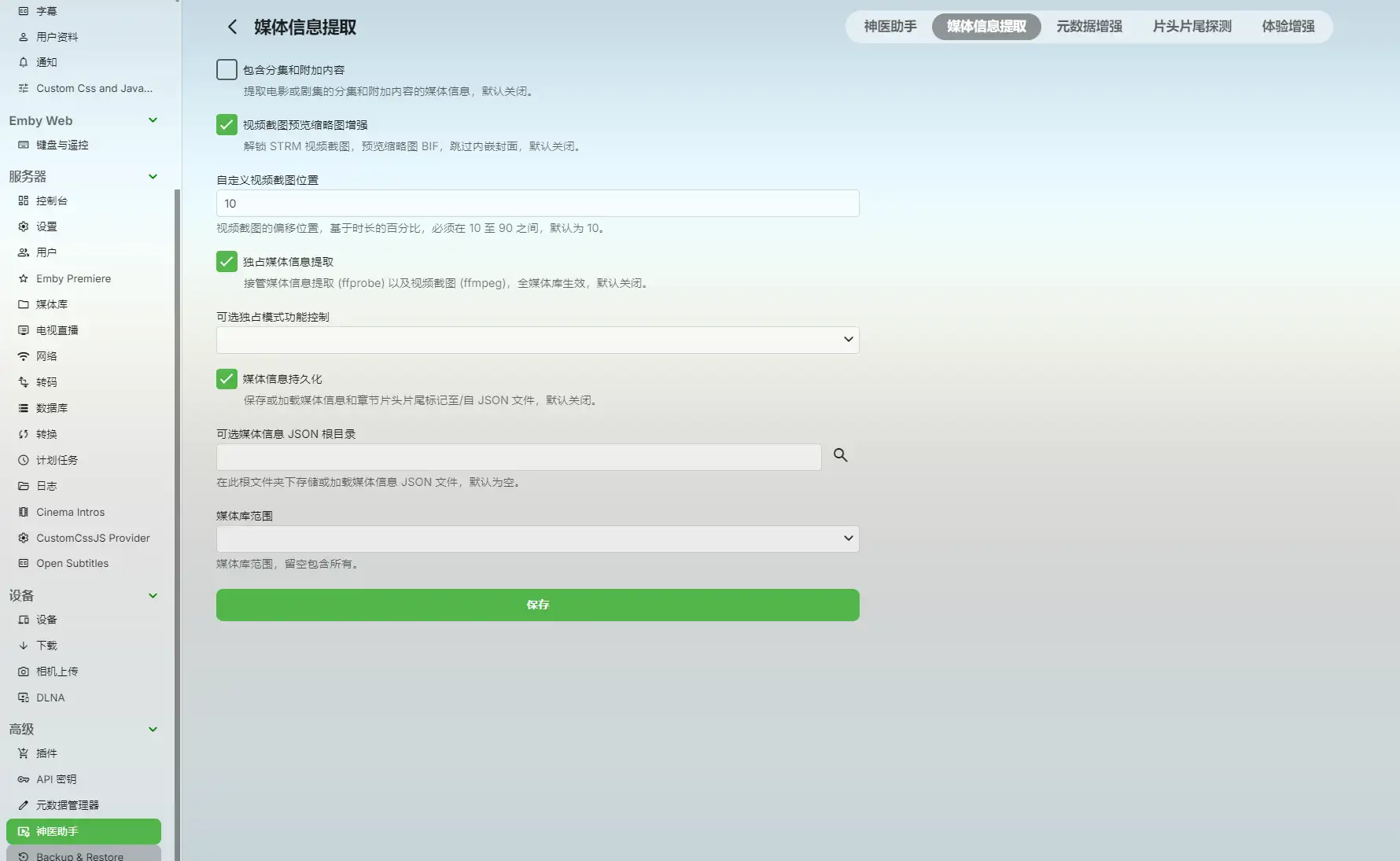1400x861 pixels.
Task: Open 可选独占模式功能控制 dropdown
Action: coord(537,340)
